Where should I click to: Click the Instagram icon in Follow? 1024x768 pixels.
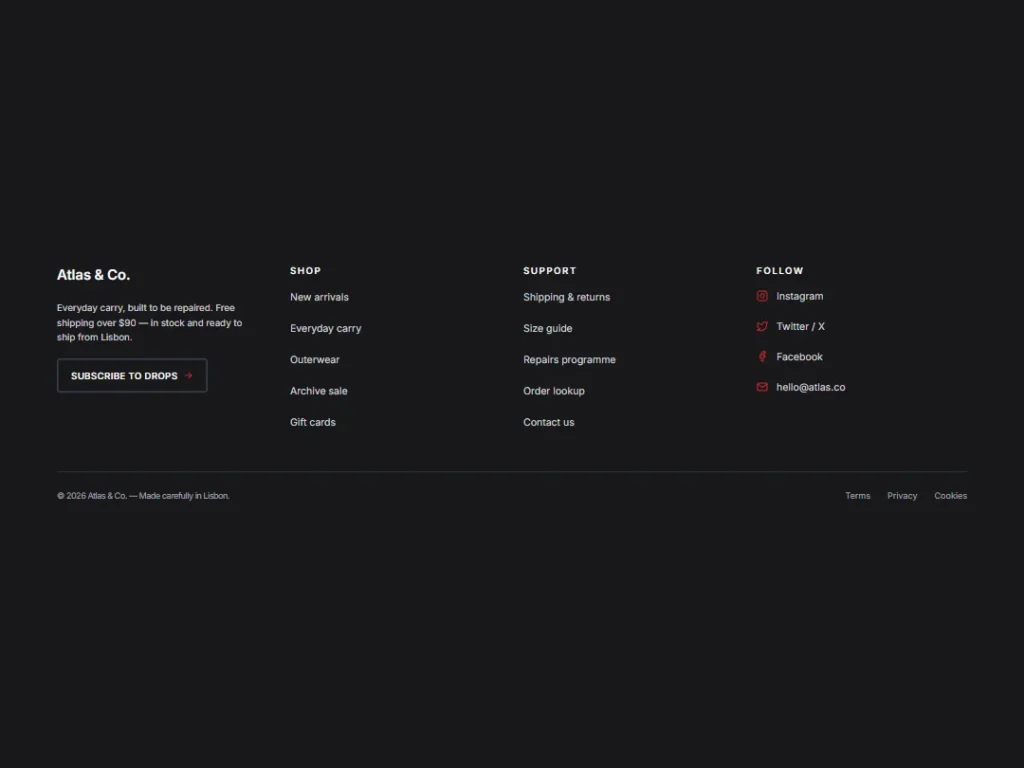point(761,296)
